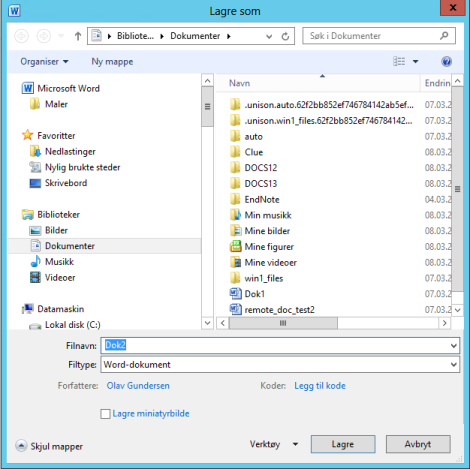The width and height of the screenshot is (470, 469).
Task: Click the Avbryt button
Action: coord(418,444)
